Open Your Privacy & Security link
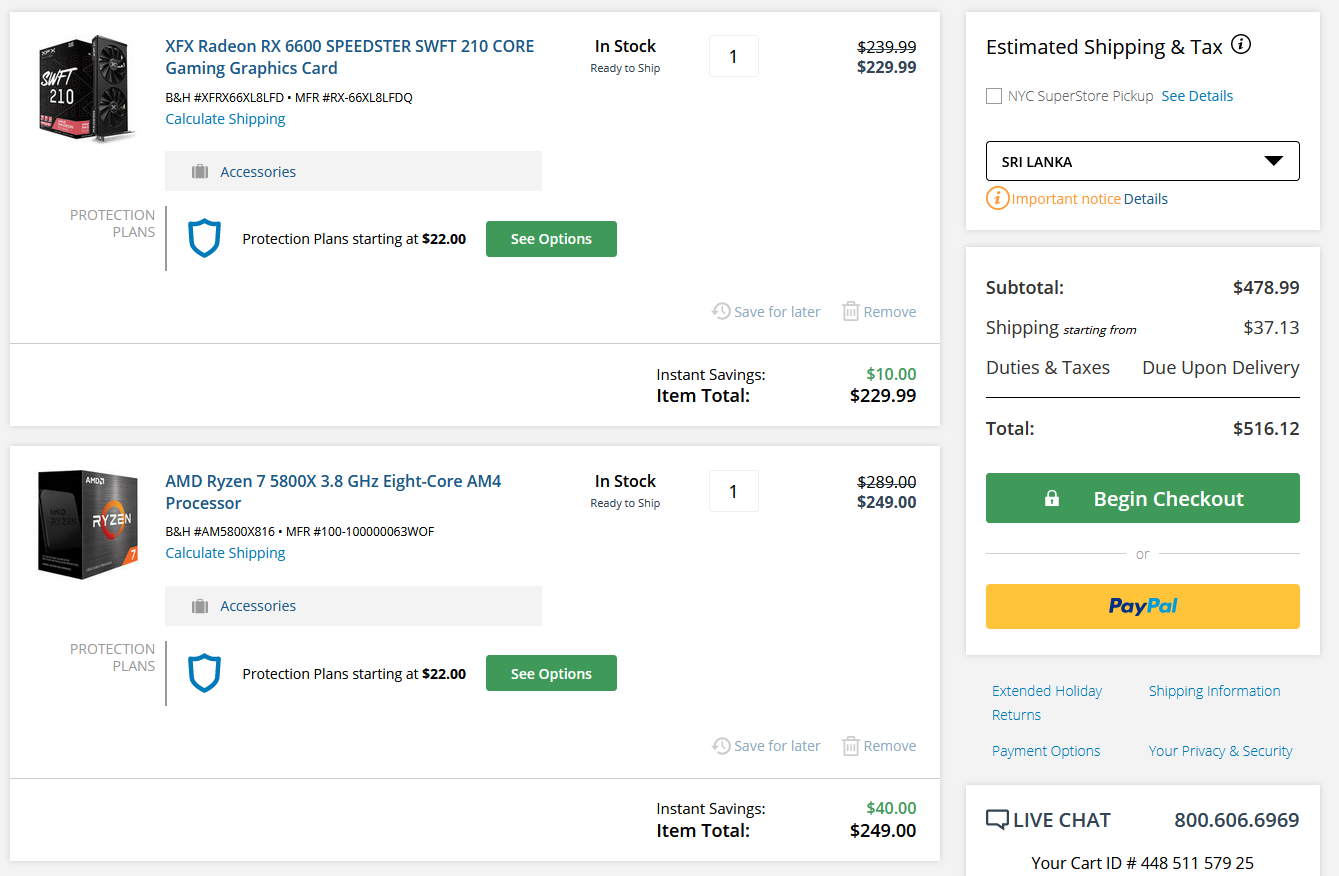The image size is (1339, 876). tap(1221, 751)
